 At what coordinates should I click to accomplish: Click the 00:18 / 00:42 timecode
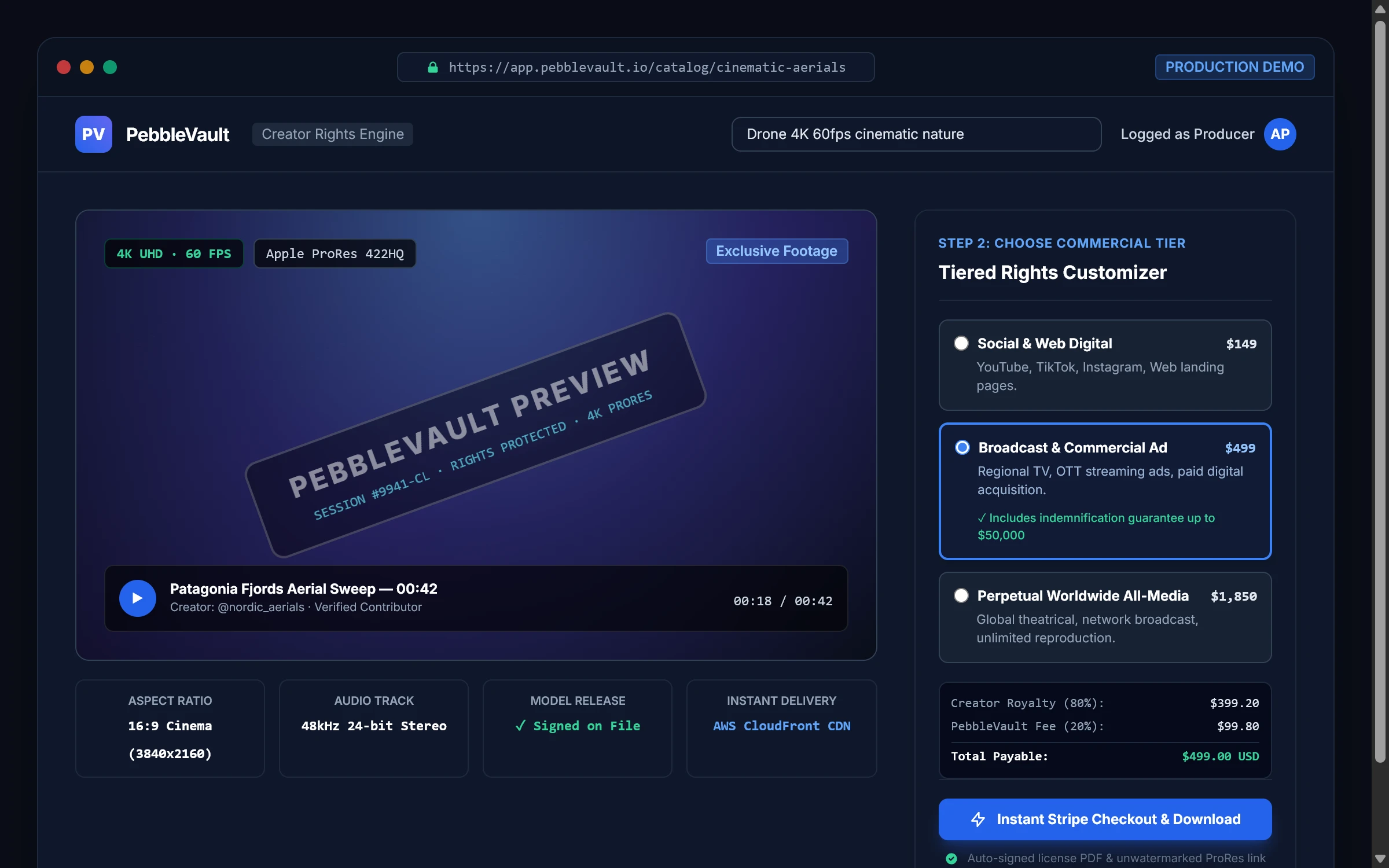coord(782,601)
